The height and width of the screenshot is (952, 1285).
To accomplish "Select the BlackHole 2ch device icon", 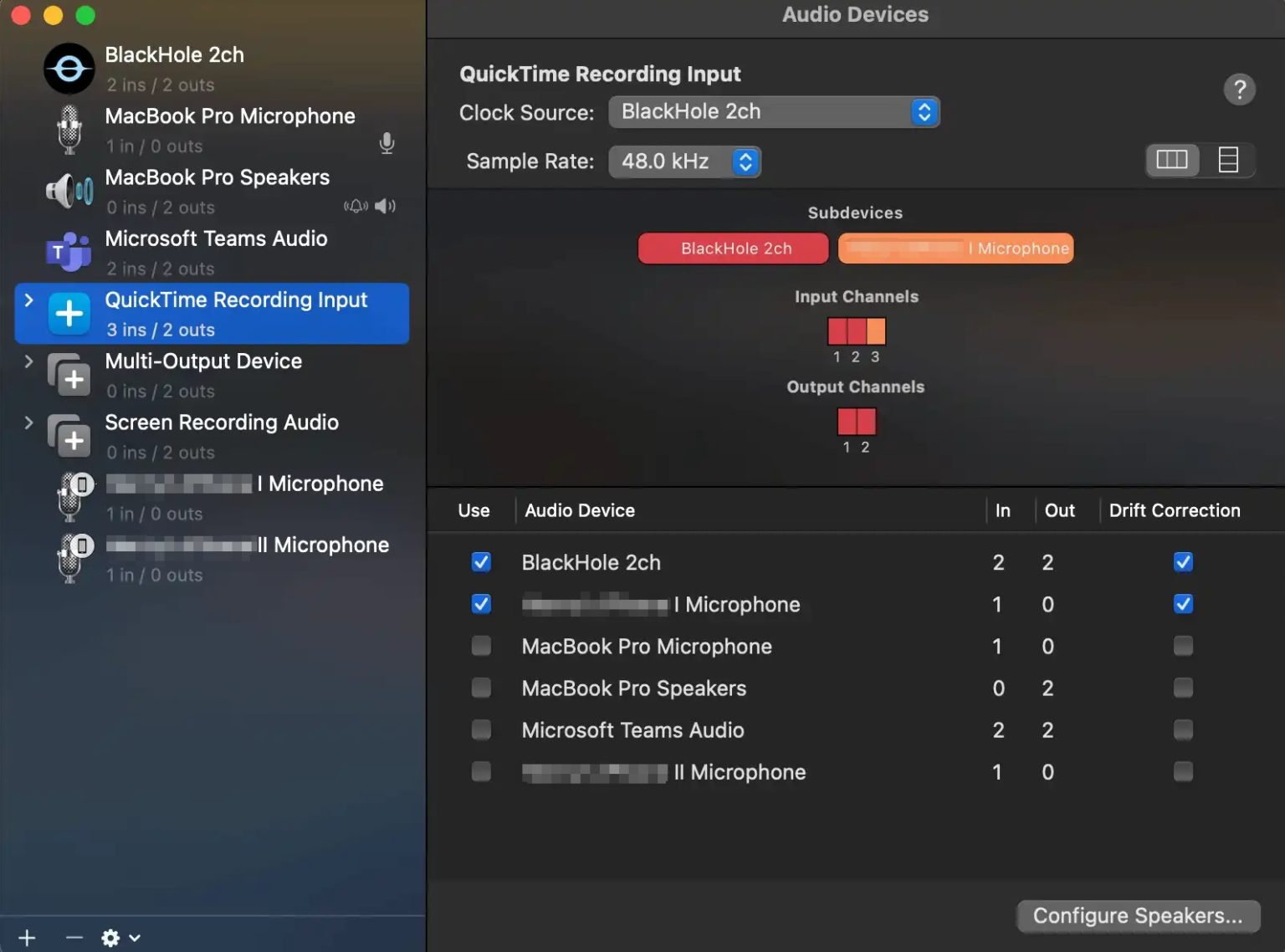I will [69, 68].
